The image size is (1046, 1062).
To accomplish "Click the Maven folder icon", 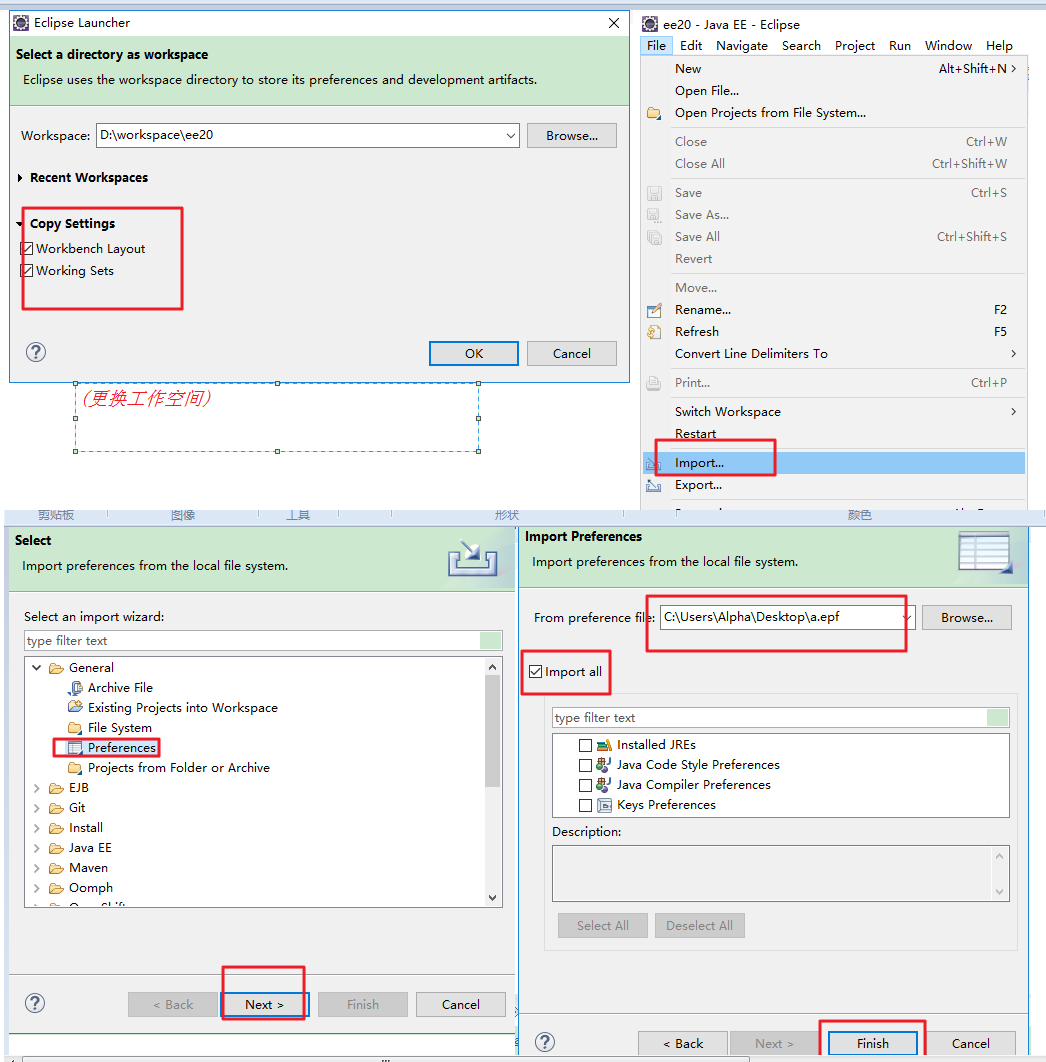I will coord(56,868).
